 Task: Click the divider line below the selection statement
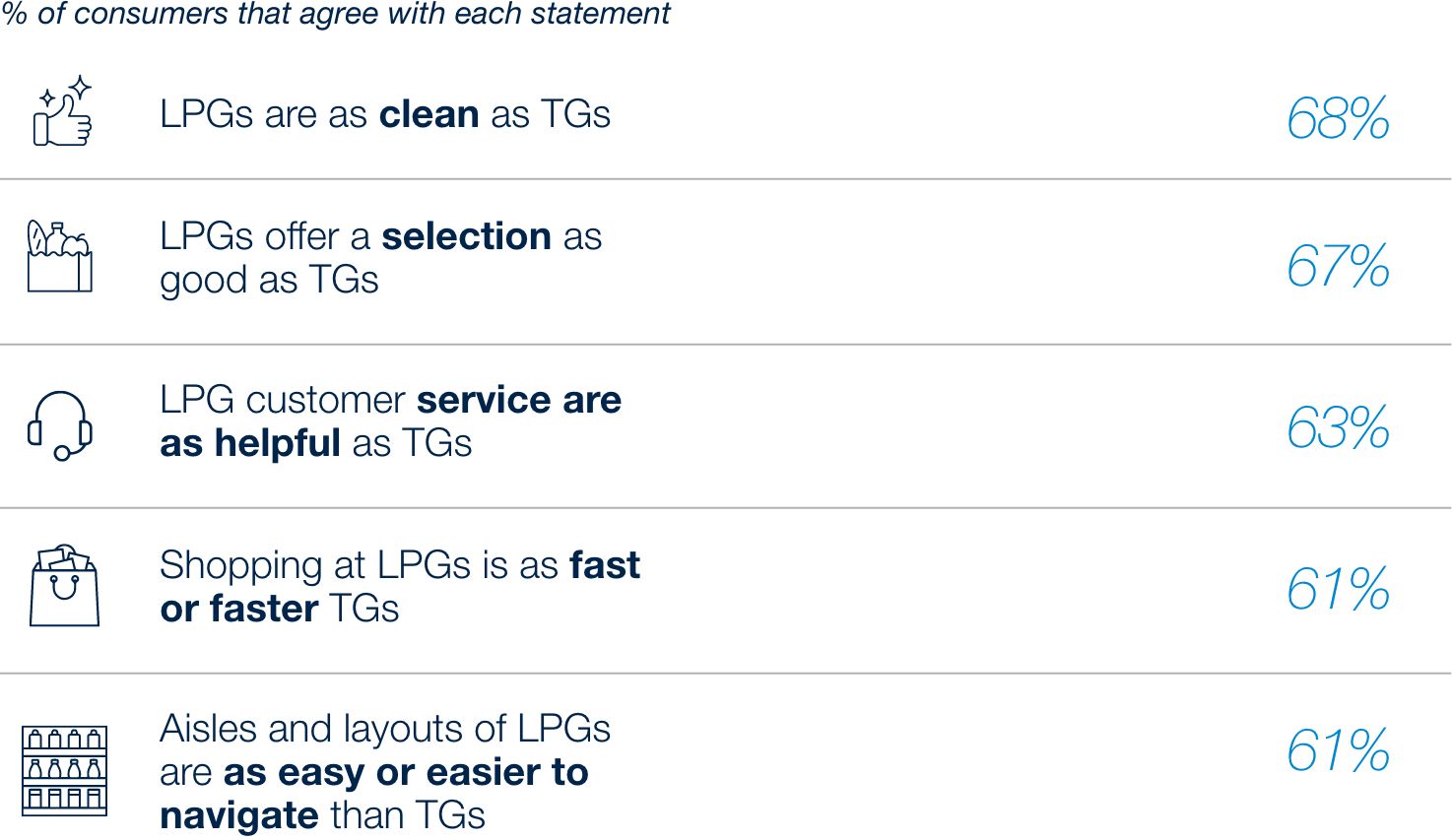(x=725, y=345)
